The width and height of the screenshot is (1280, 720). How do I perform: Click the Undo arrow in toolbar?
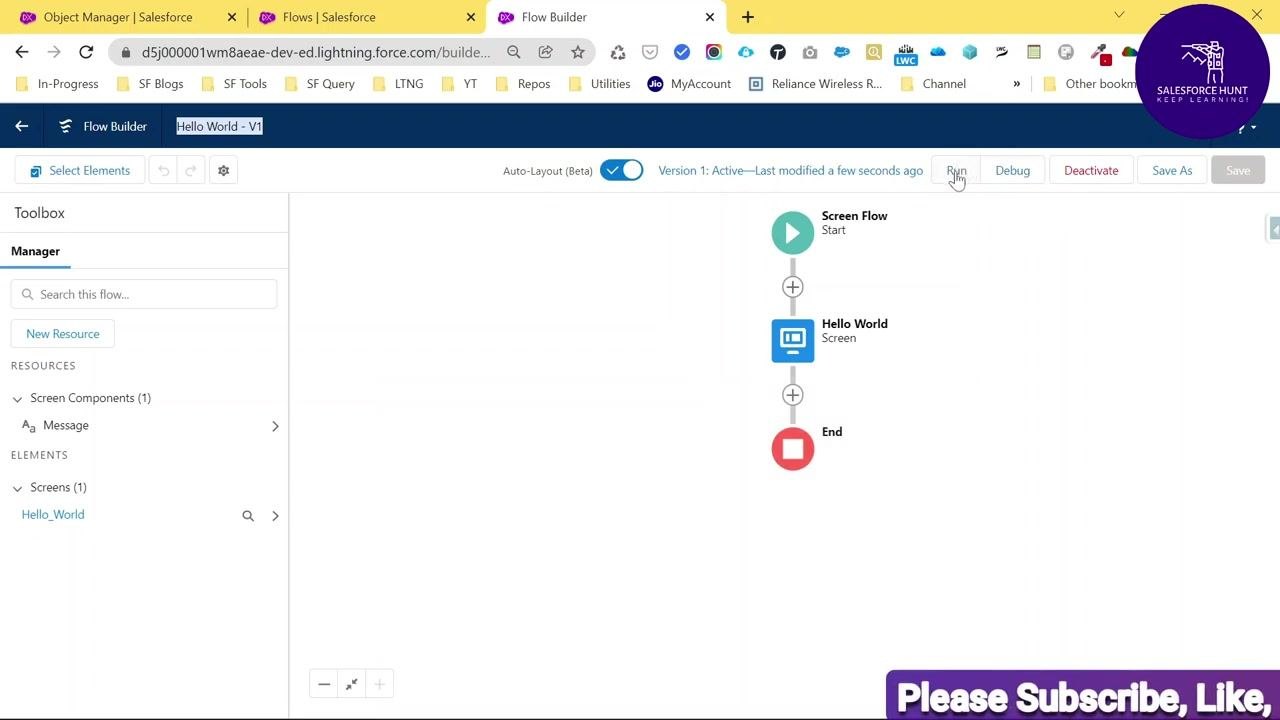click(x=163, y=171)
